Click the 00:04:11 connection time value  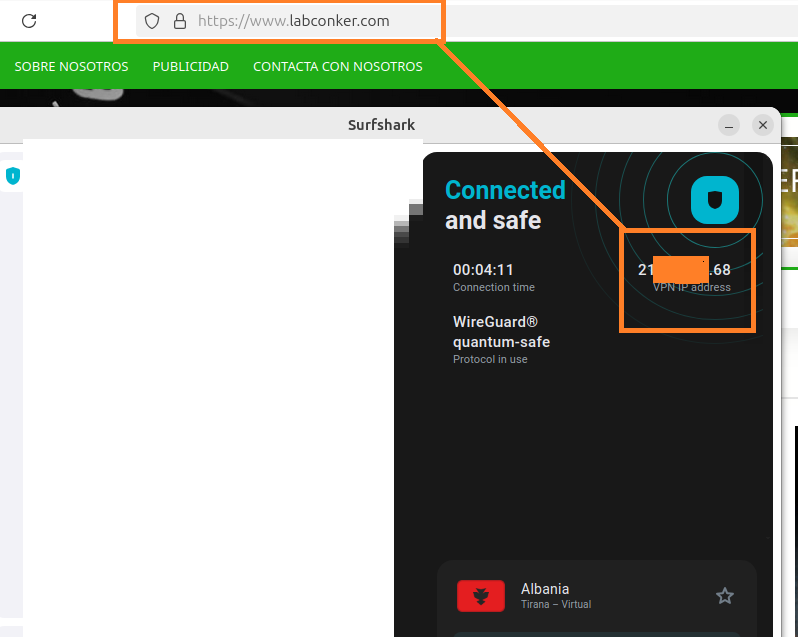point(483,270)
